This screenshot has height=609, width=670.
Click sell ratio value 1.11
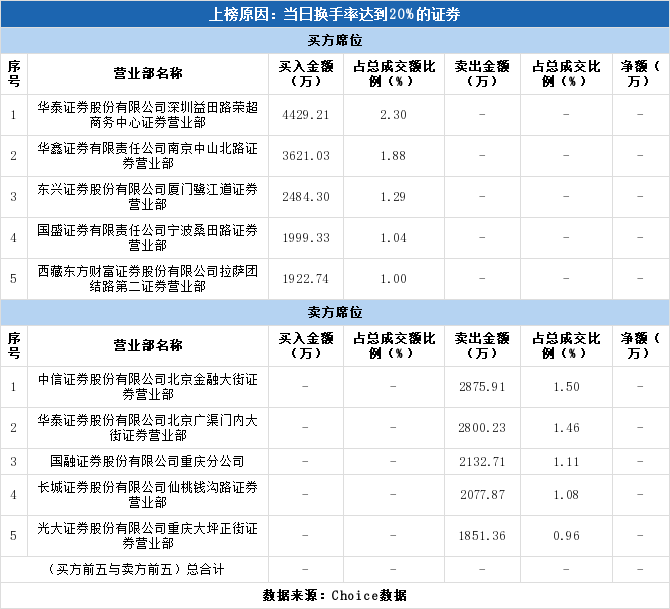[x=567, y=462]
